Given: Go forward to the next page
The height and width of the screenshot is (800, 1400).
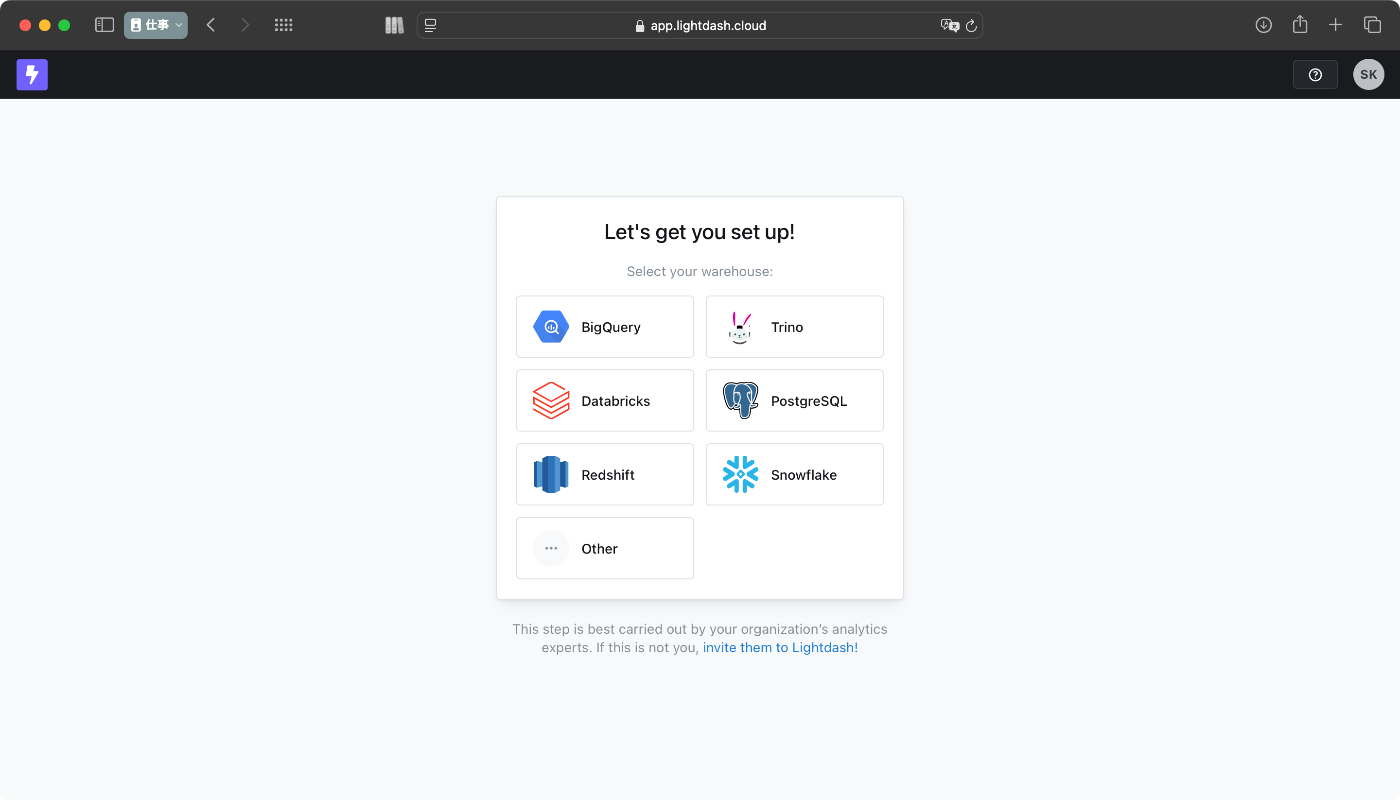Looking at the screenshot, I should pos(245,25).
